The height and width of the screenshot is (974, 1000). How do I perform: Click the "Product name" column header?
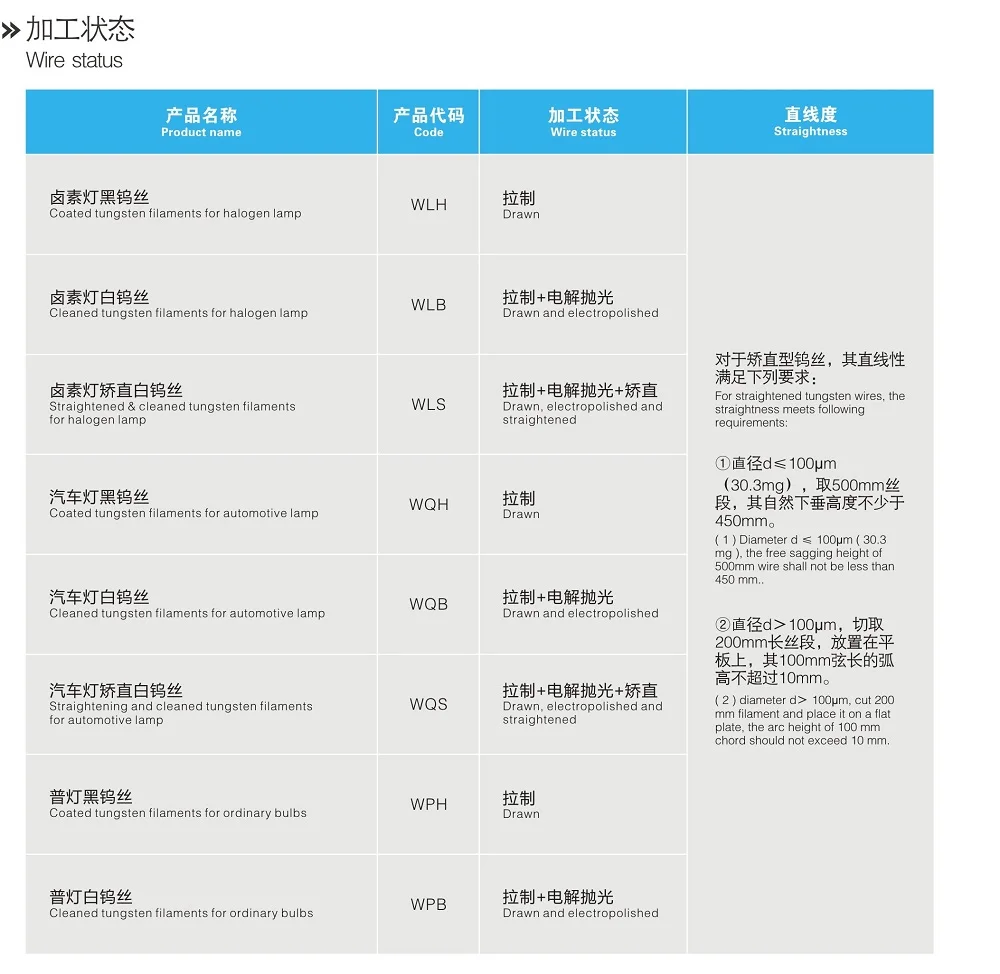pos(201,122)
